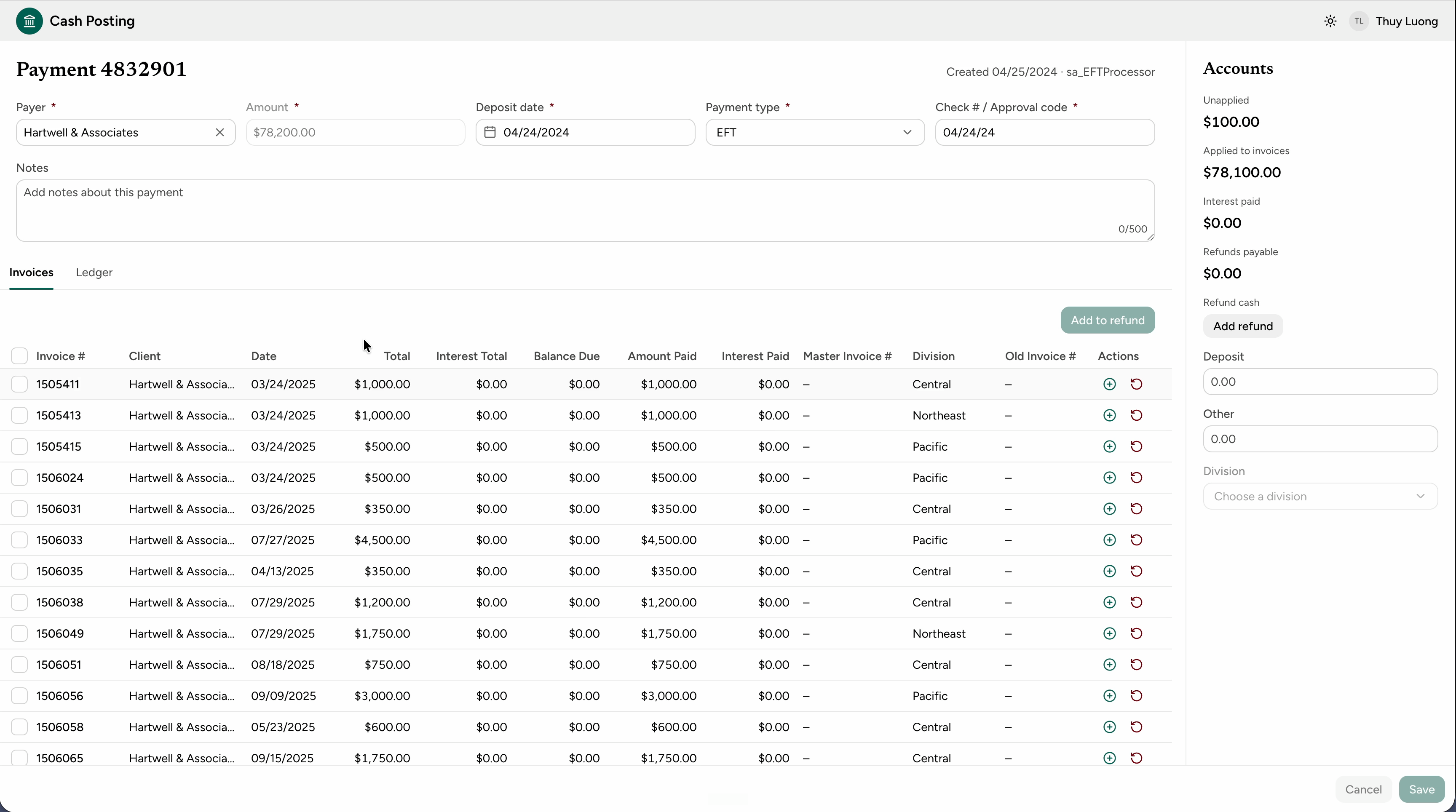Click the Invoice # column header
1456x812 pixels.
[x=61, y=356]
